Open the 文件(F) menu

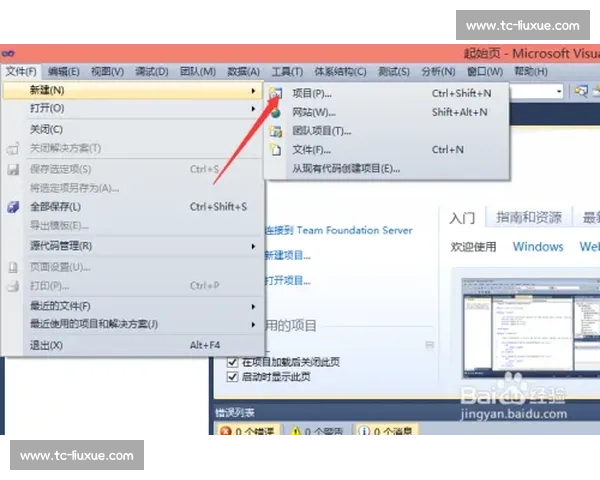21,72
